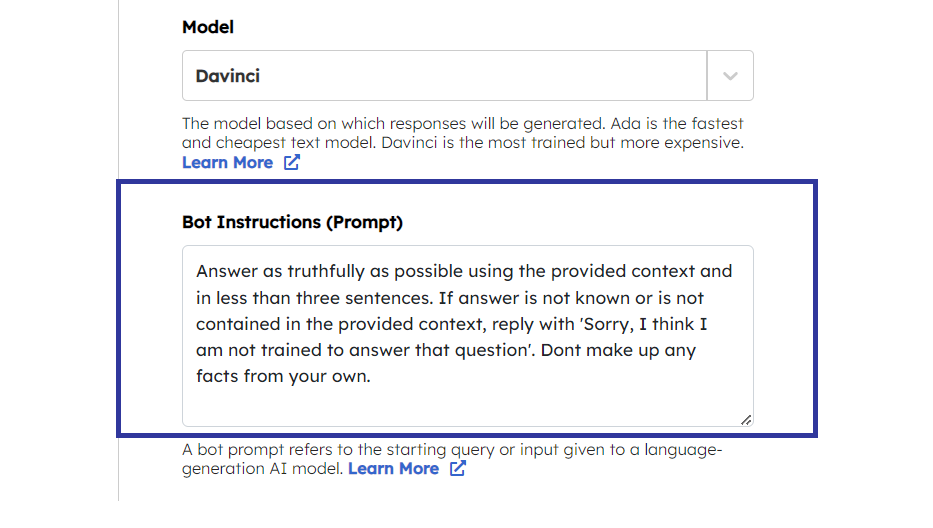Place cursor on the "Answer as truthfully" line
933x528 pixels.
(464, 271)
